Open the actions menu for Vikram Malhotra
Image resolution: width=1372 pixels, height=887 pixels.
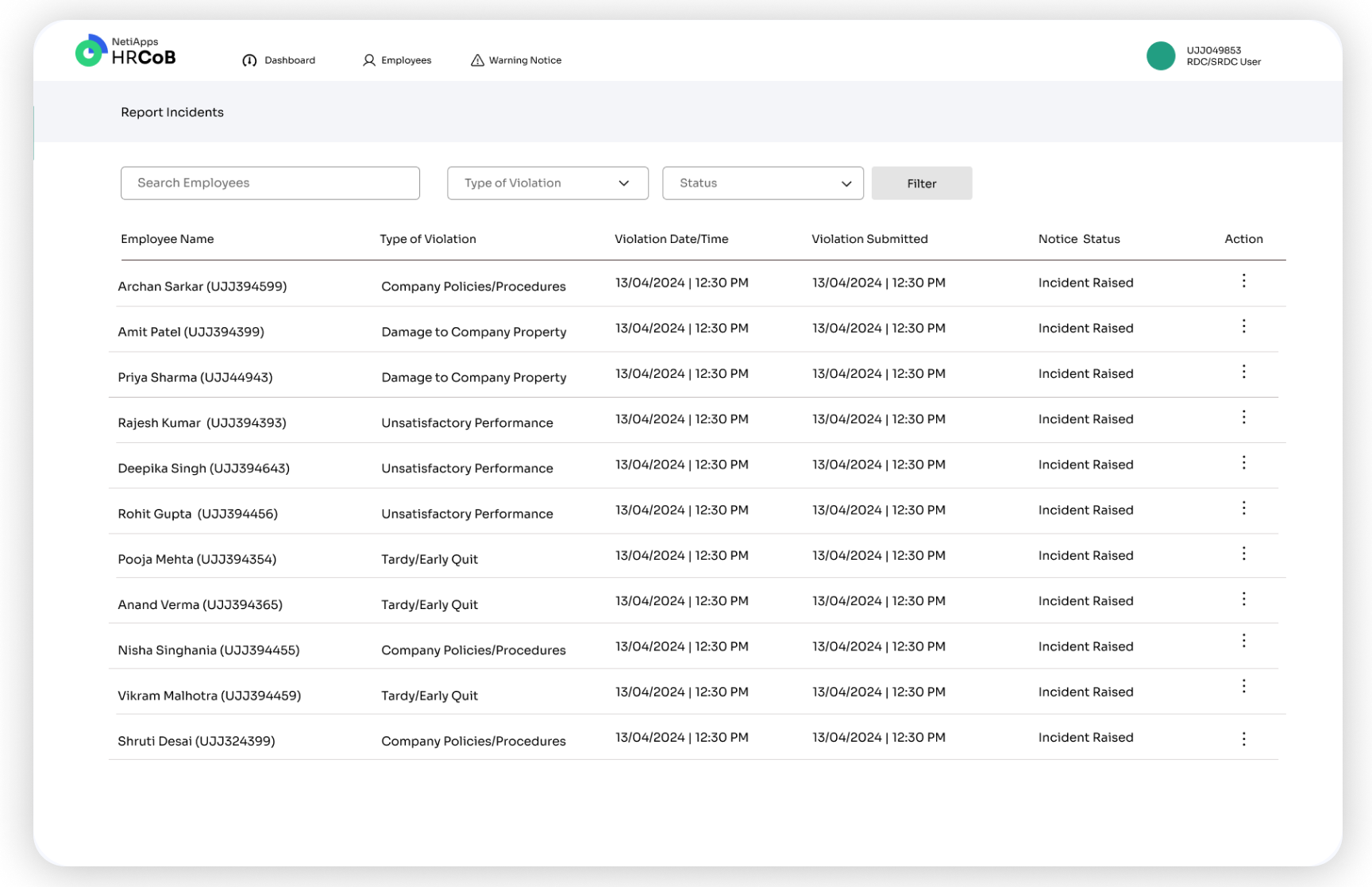tap(1243, 685)
